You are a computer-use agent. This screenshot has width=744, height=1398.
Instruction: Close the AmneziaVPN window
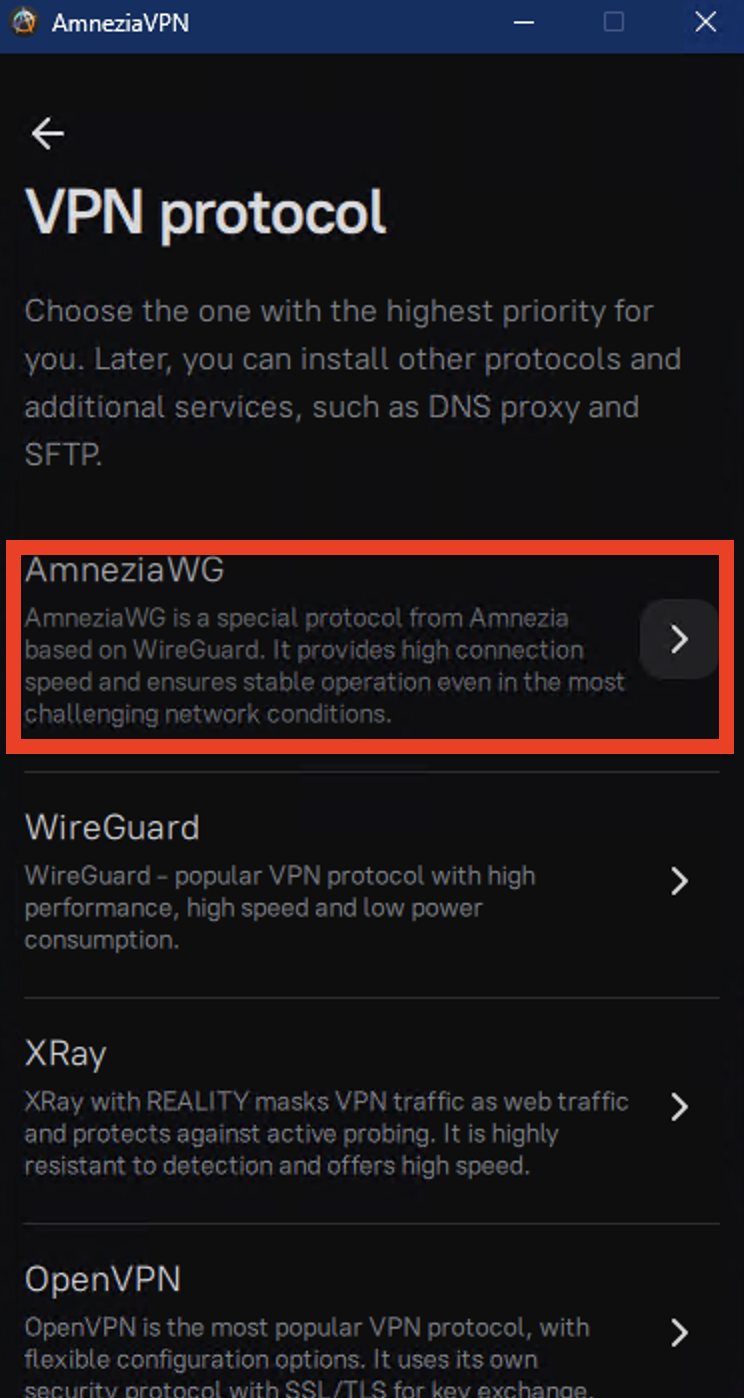click(705, 22)
